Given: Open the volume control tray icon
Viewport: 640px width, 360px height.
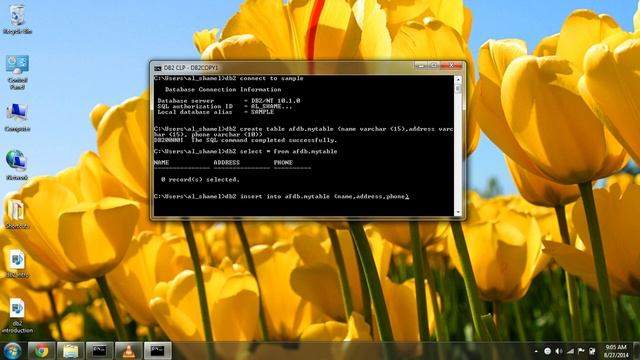Looking at the screenshot, I should click(559, 351).
